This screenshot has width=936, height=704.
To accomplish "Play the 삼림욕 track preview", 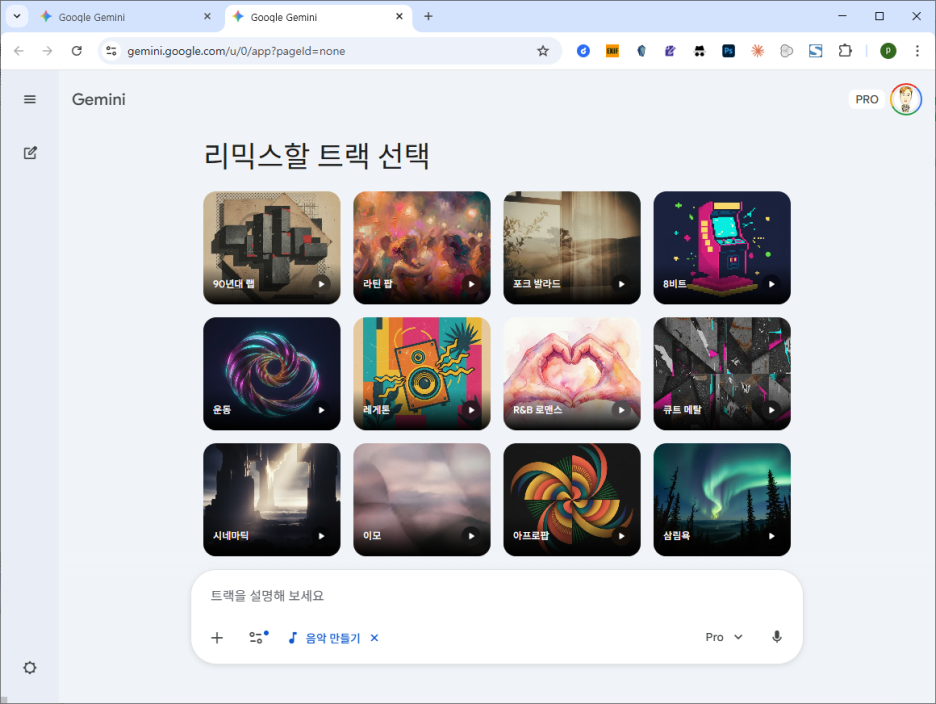I will click(772, 536).
